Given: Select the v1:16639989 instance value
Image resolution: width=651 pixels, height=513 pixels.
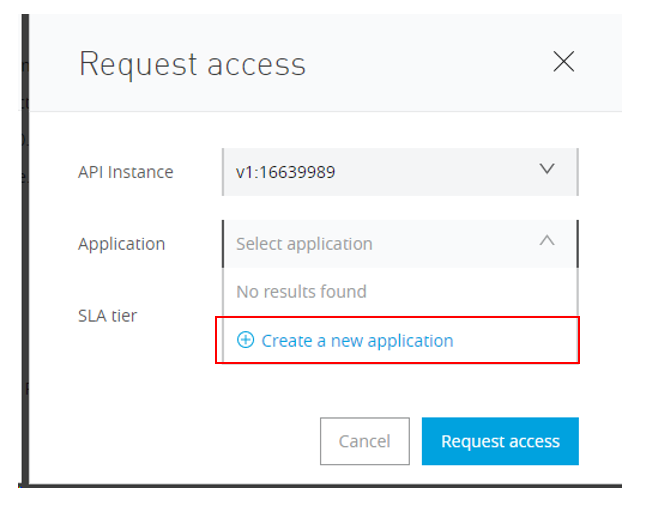Looking at the screenshot, I should [x=286, y=172].
